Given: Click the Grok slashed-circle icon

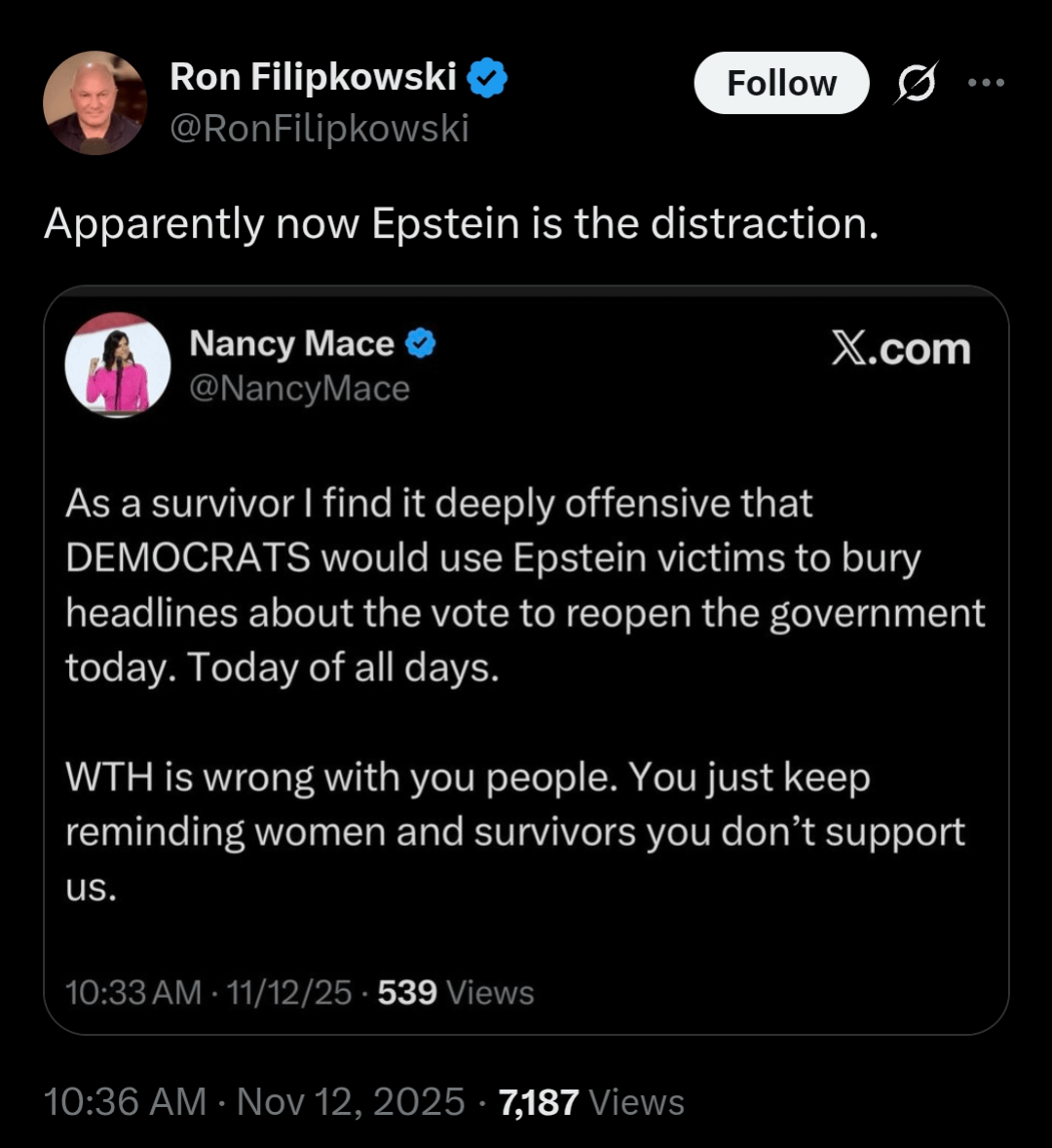Looking at the screenshot, I should 917,84.
